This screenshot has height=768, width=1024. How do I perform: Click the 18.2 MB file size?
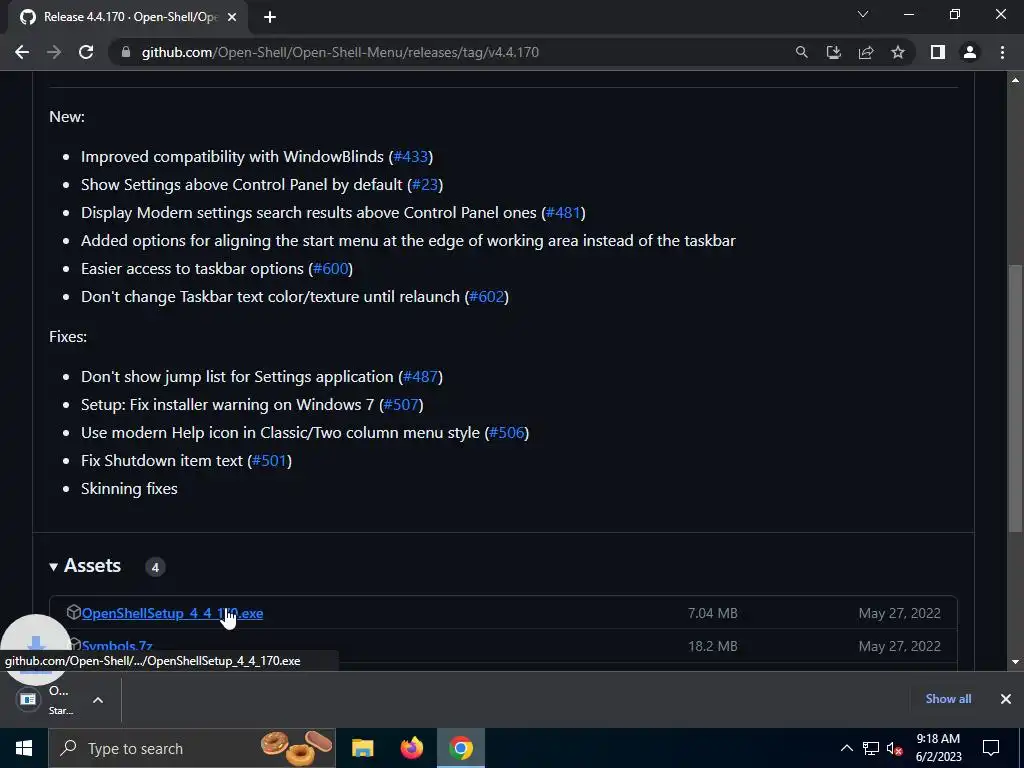coord(712,647)
